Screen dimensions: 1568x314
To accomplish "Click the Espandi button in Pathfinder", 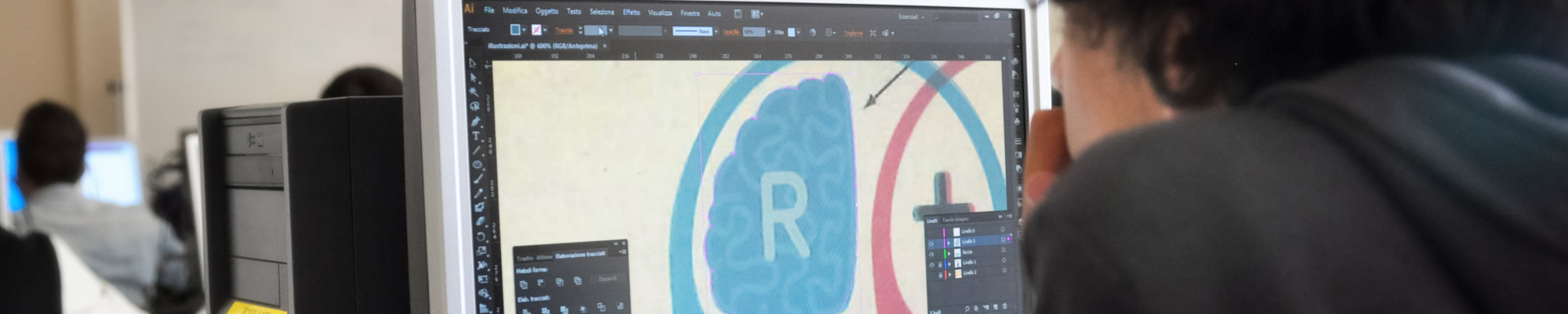I will (608, 279).
